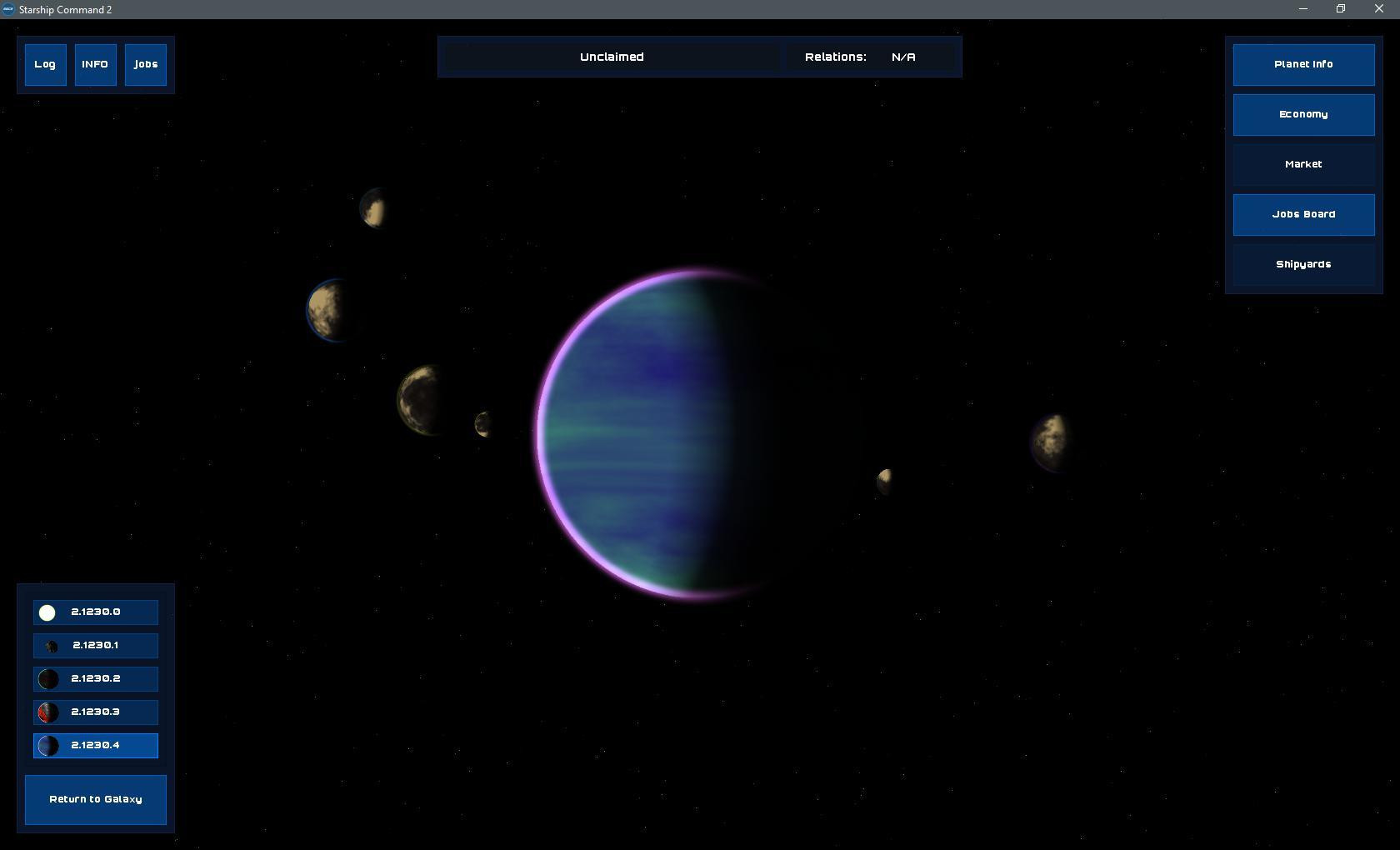This screenshot has height=850, width=1400.
Task: Open Planet Info
Action: coord(1303,64)
